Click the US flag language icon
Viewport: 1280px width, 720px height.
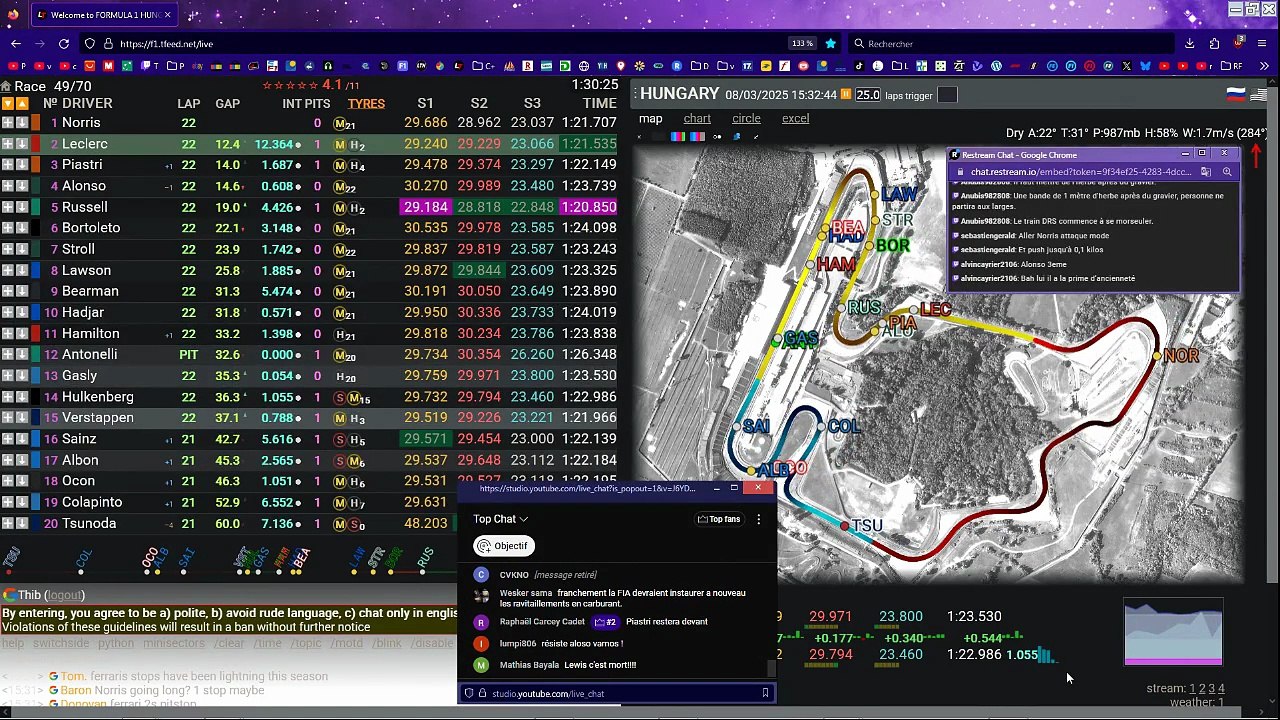(x=1259, y=94)
